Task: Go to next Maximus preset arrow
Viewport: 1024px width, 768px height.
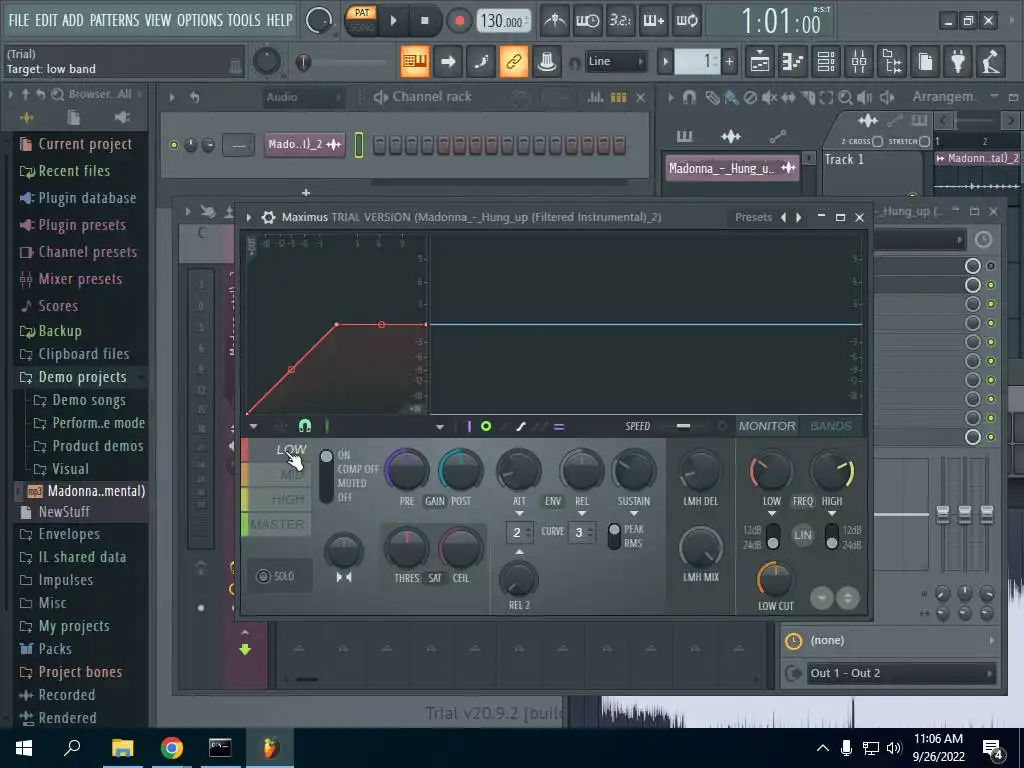Action: [798, 217]
